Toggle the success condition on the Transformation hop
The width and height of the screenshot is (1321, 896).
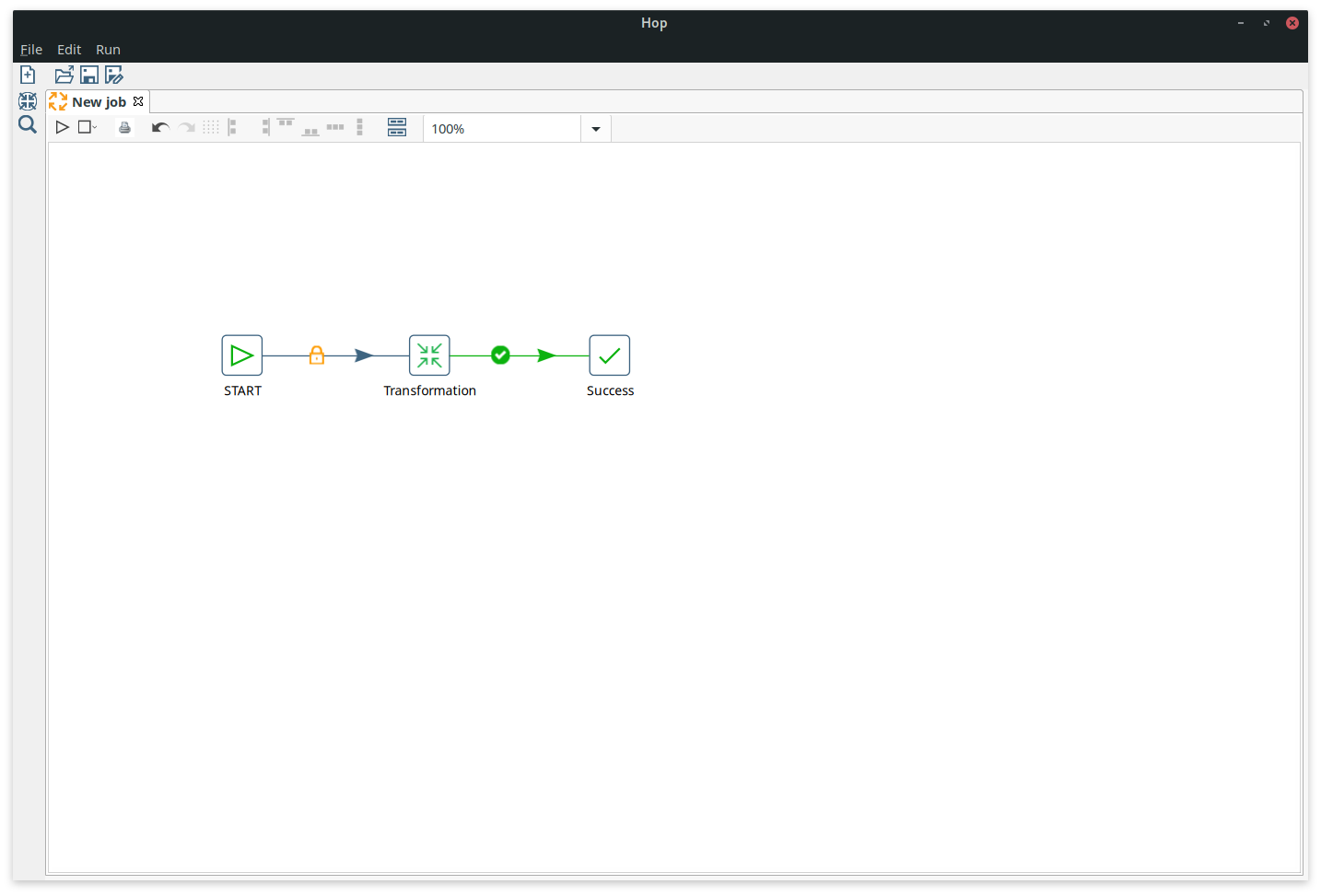[x=500, y=355]
